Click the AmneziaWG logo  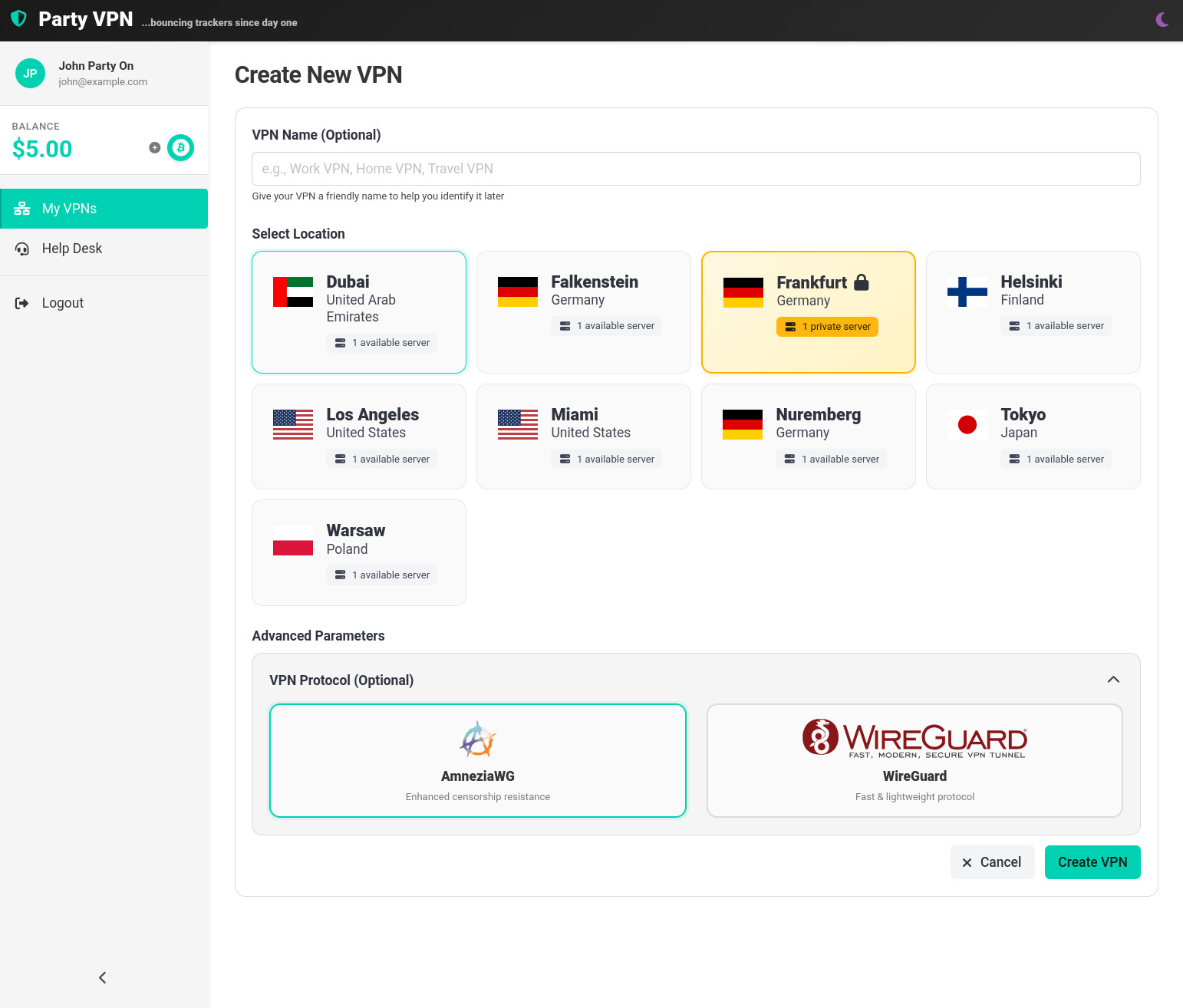coord(477,739)
